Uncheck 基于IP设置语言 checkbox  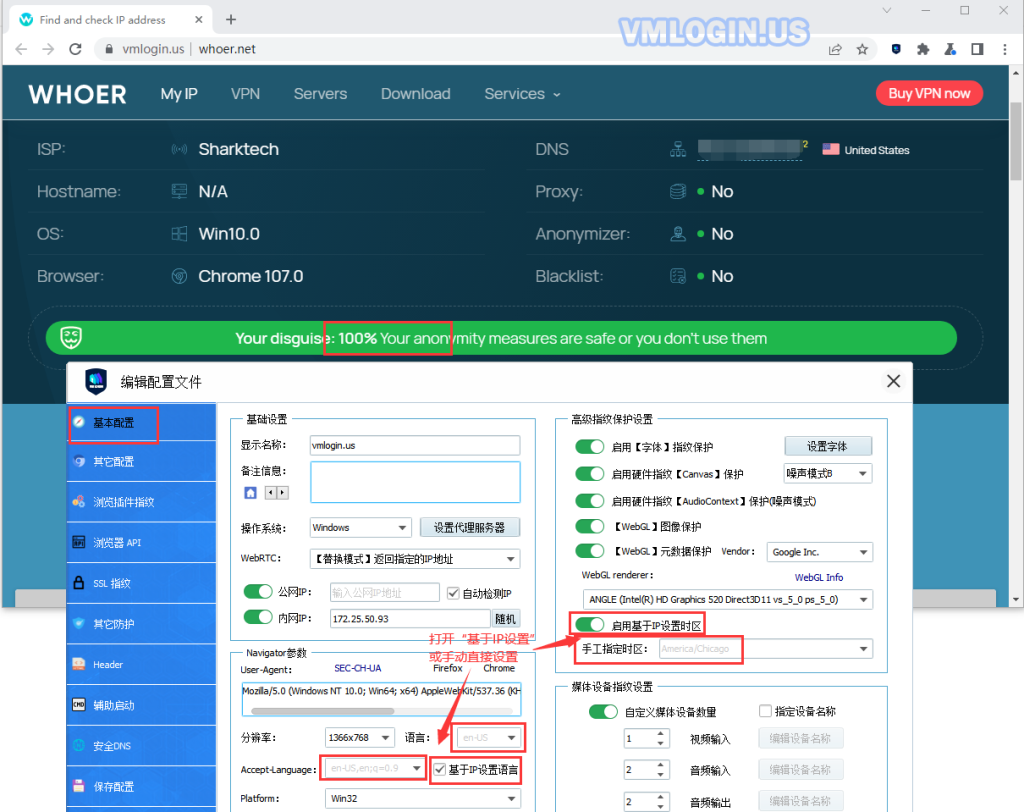tap(440, 770)
